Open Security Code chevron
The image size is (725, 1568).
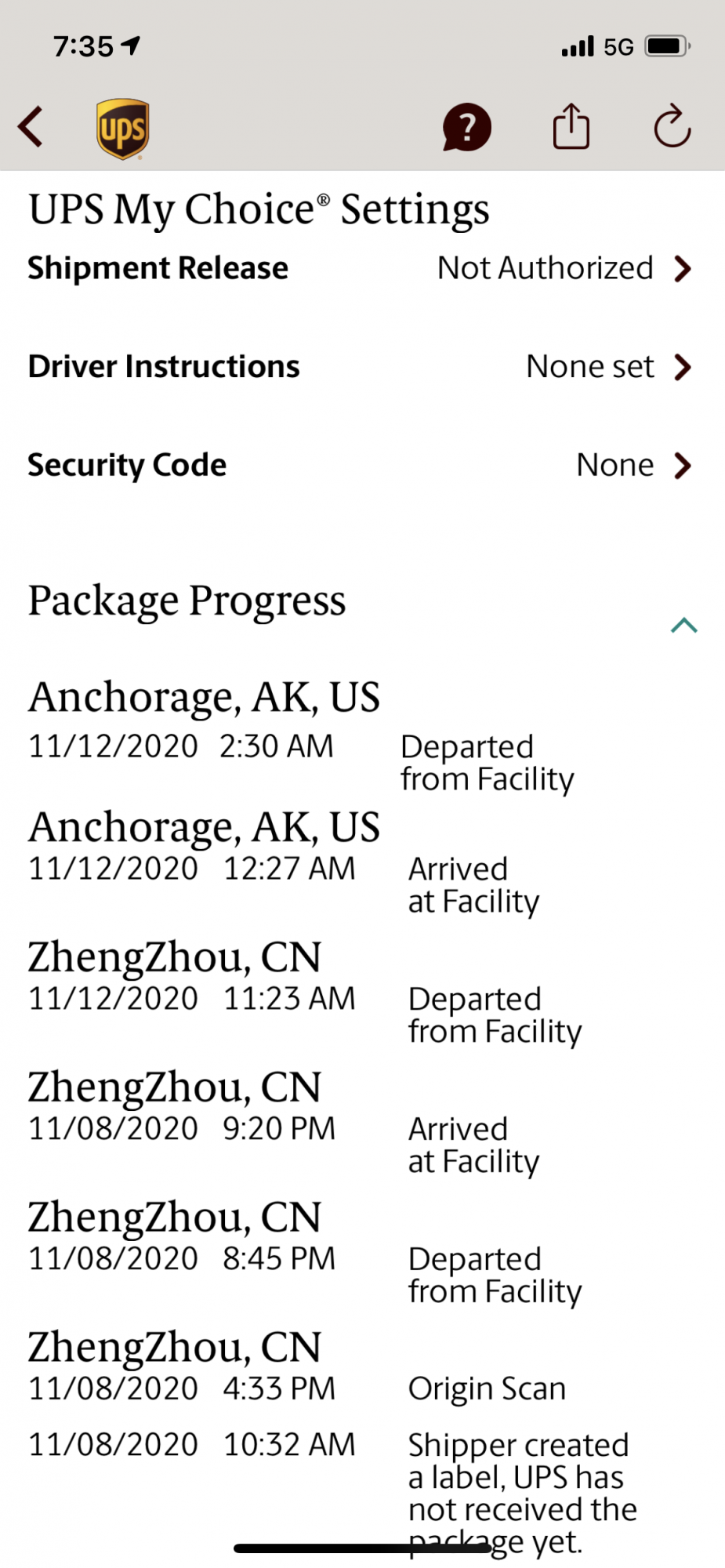click(683, 466)
